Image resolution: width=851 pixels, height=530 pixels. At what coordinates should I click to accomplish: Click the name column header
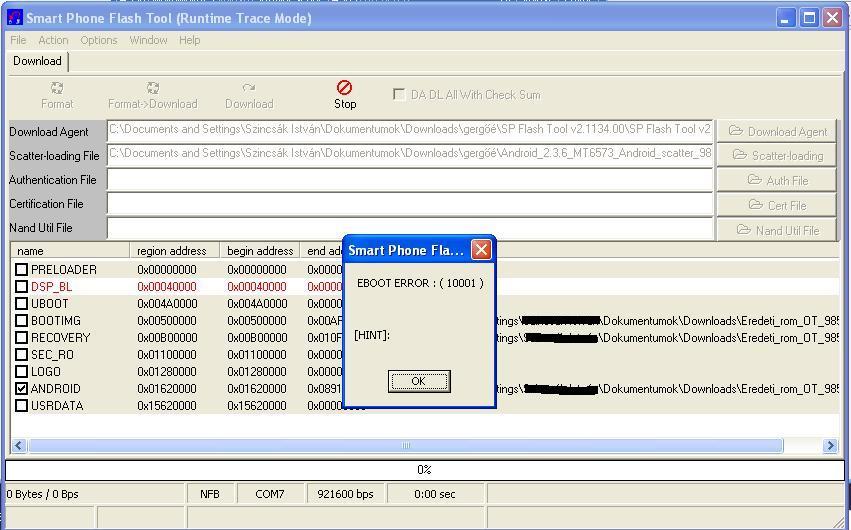pyautogui.click(x=70, y=251)
